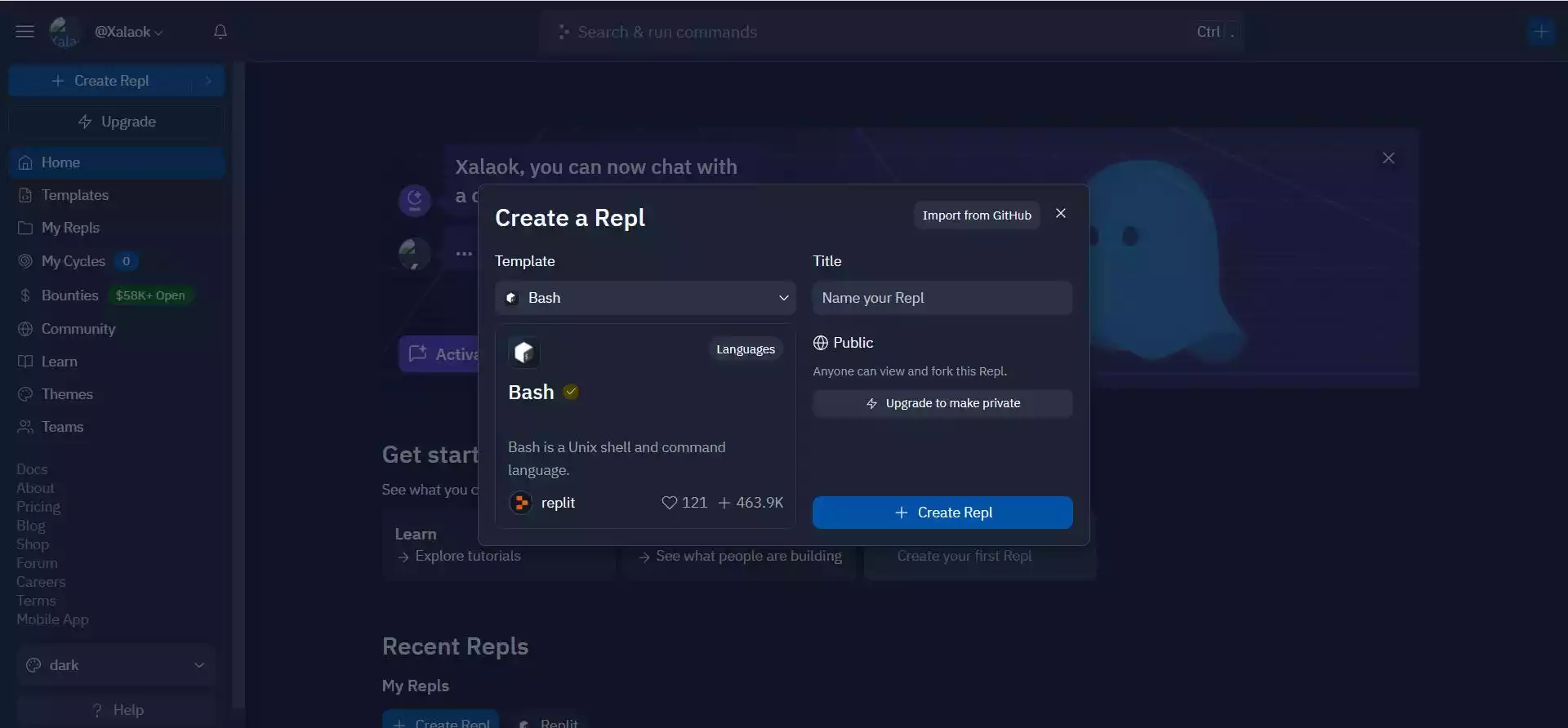Click the Home icon in sidebar
This screenshot has width=1568, height=728.
point(25,162)
